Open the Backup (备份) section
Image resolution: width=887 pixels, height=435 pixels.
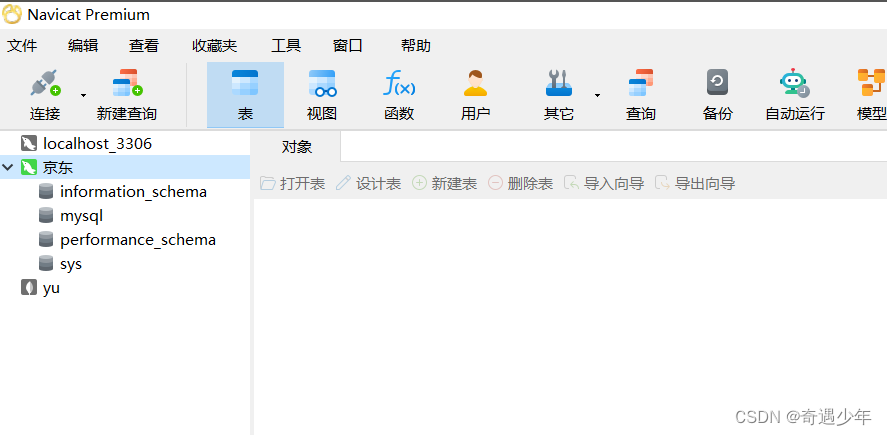717,95
